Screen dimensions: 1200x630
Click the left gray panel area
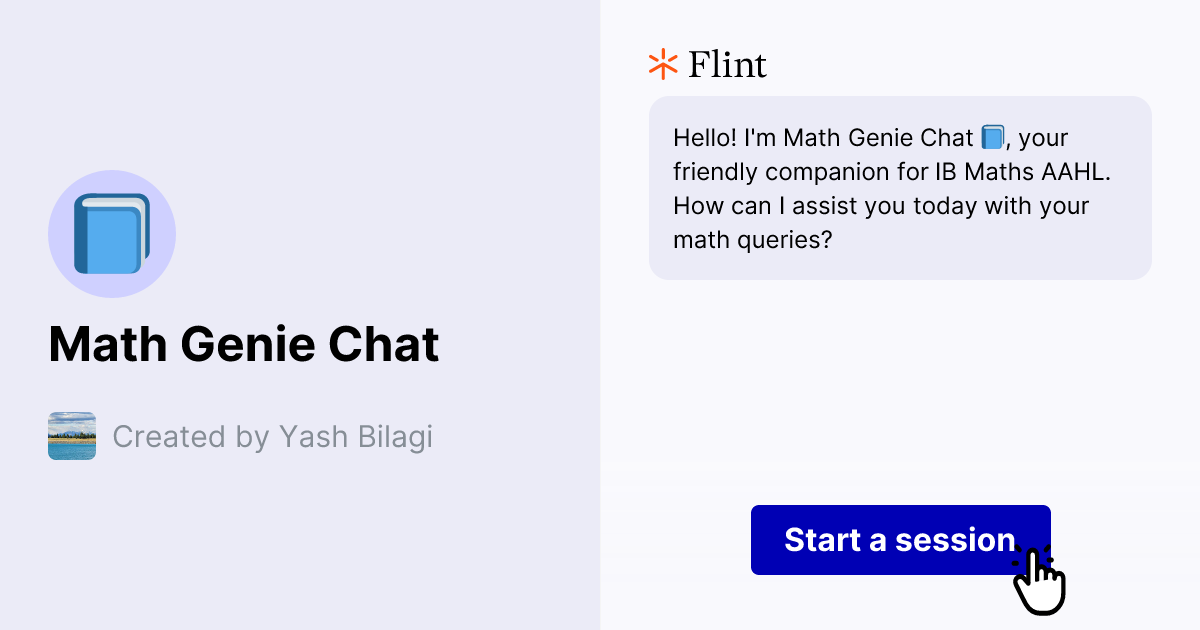pyautogui.click(x=300, y=550)
